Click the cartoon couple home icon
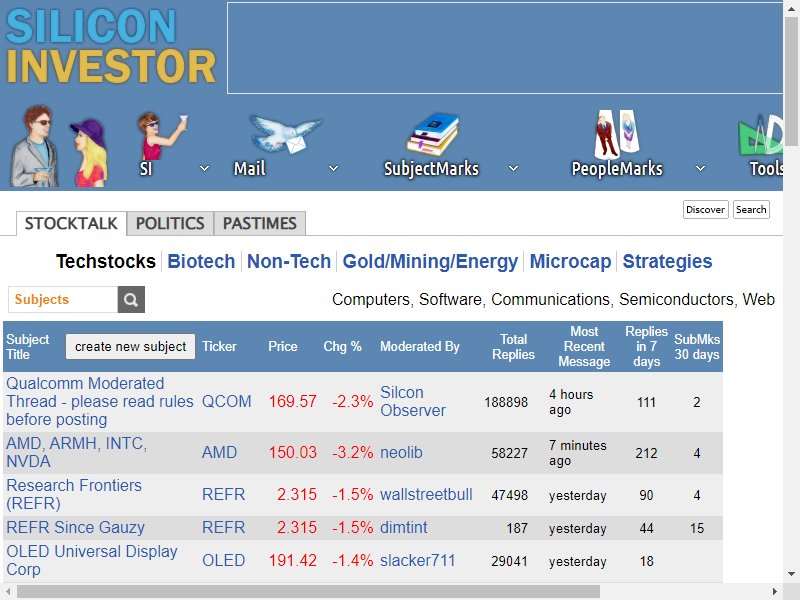This screenshot has width=800, height=600. click(60, 146)
